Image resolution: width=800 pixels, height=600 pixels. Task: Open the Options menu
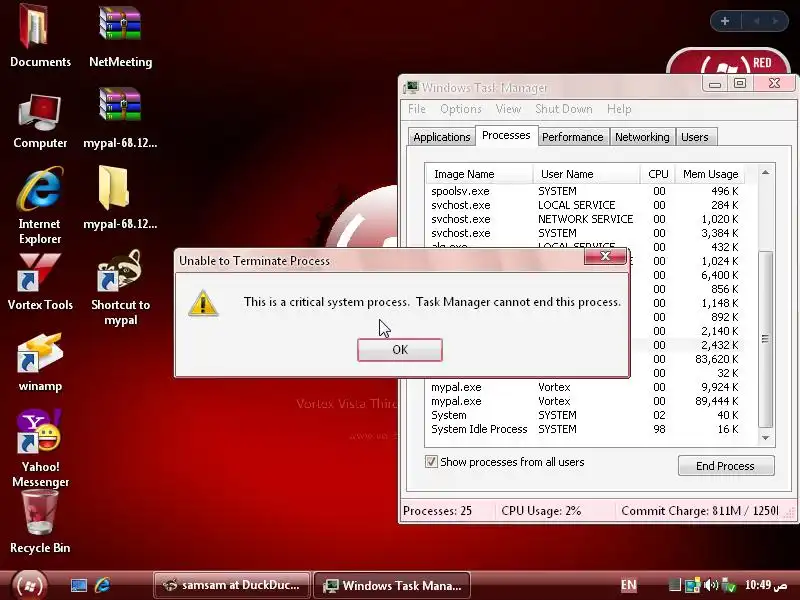[x=461, y=109]
